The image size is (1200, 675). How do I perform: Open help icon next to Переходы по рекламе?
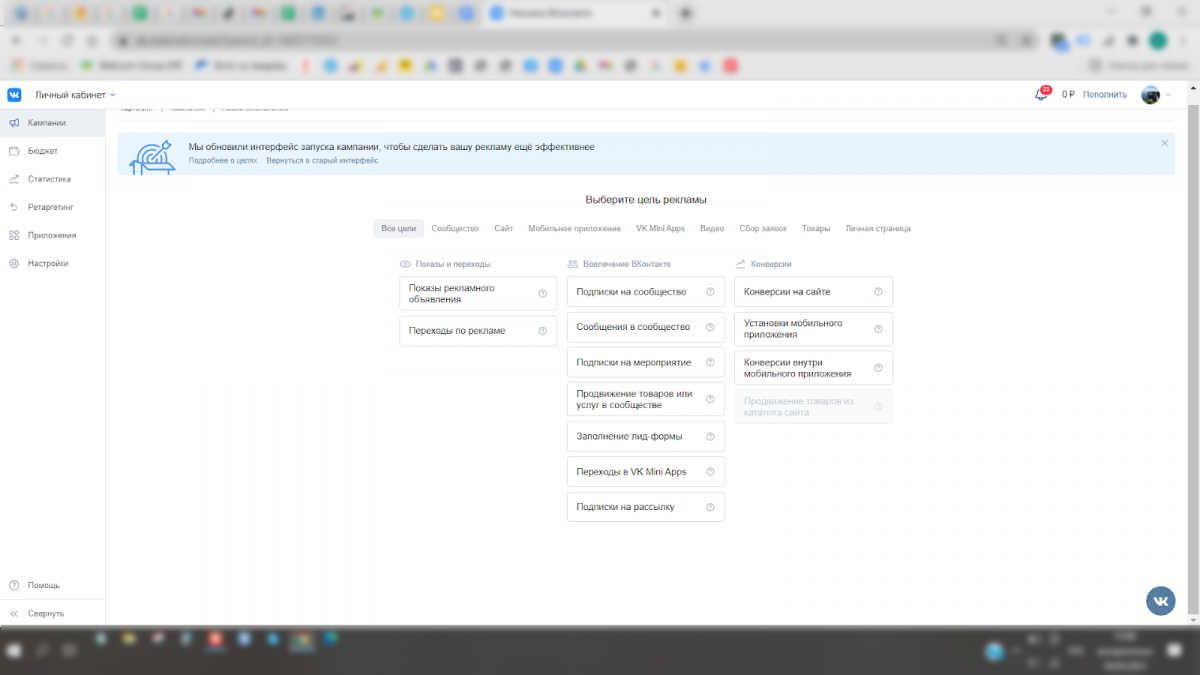(542, 331)
